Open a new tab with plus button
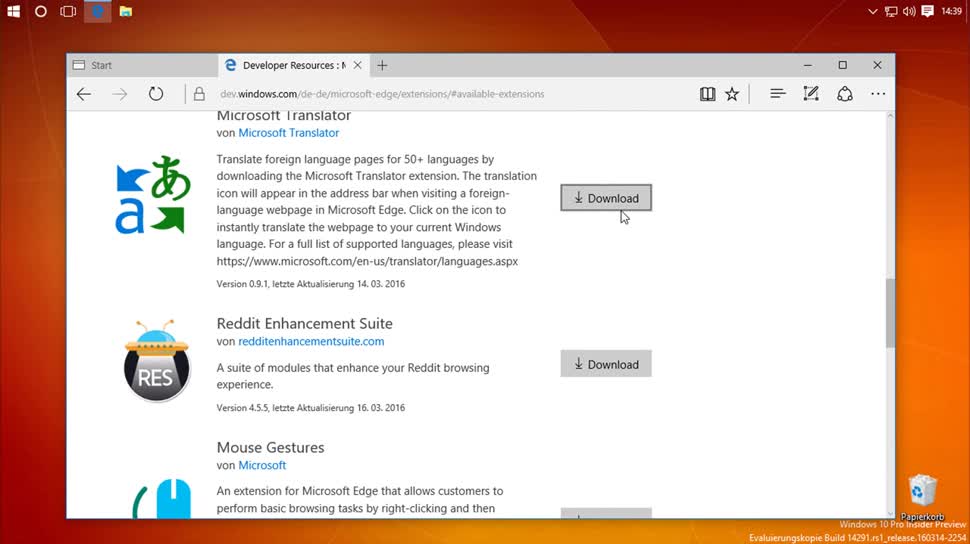This screenshot has width=970, height=544. [382, 65]
